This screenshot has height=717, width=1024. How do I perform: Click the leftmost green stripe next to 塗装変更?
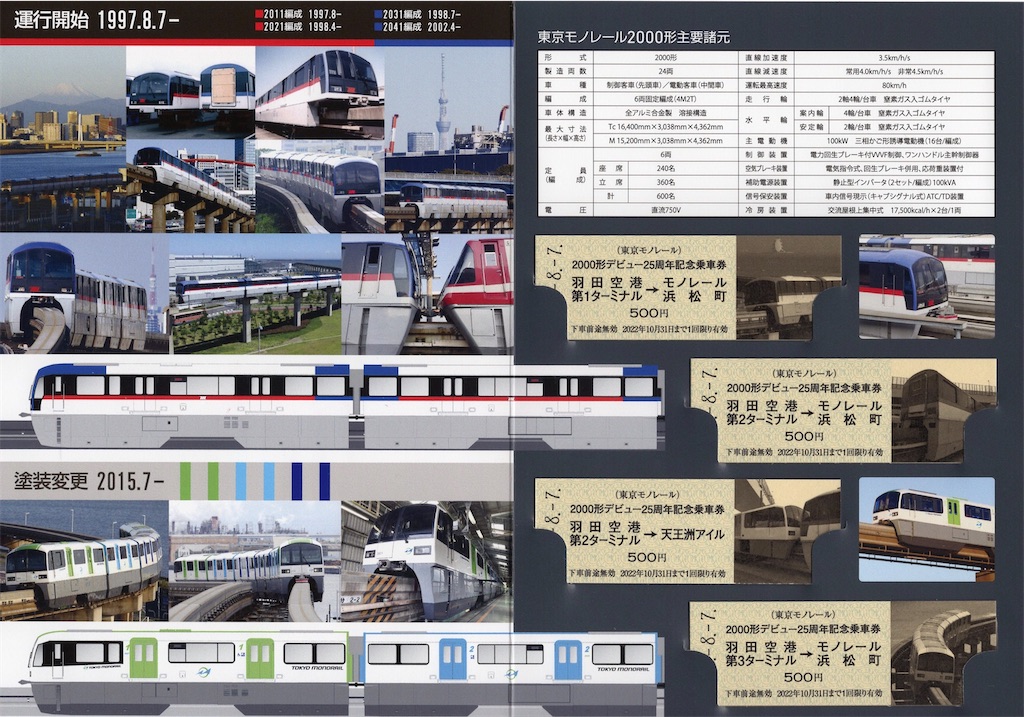pyautogui.click(x=185, y=481)
